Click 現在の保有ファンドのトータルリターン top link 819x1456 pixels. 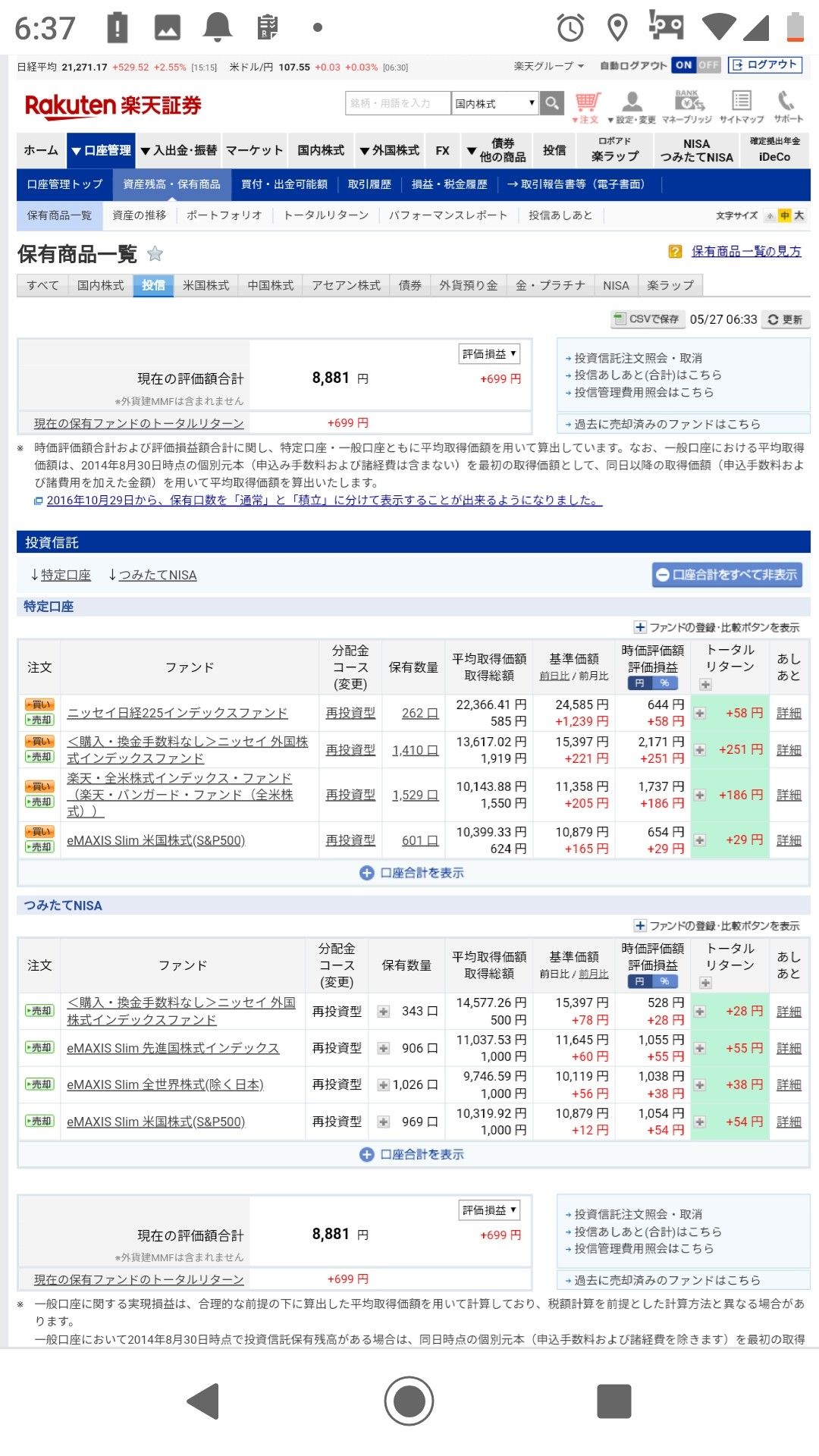[x=139, y=423]
